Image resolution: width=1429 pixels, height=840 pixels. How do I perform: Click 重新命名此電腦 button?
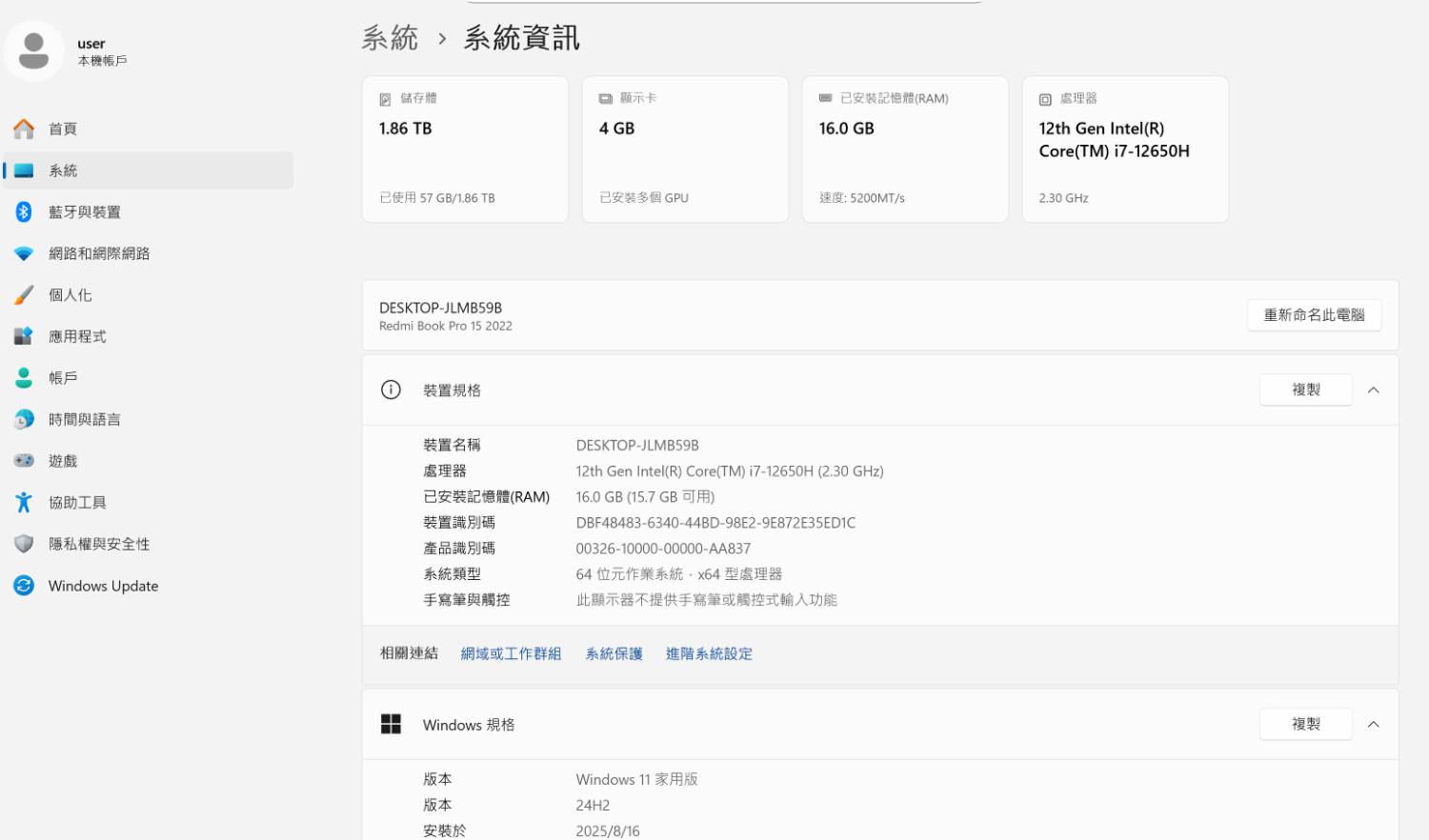tap(1314, 314)
